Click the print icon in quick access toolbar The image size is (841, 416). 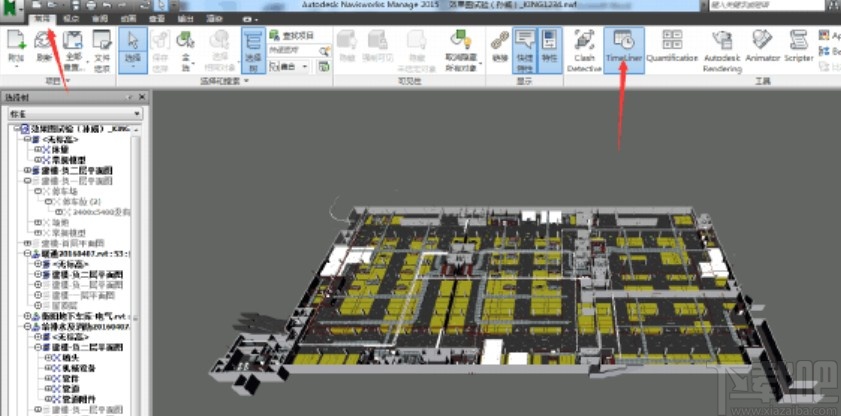[x=91, y=6]
